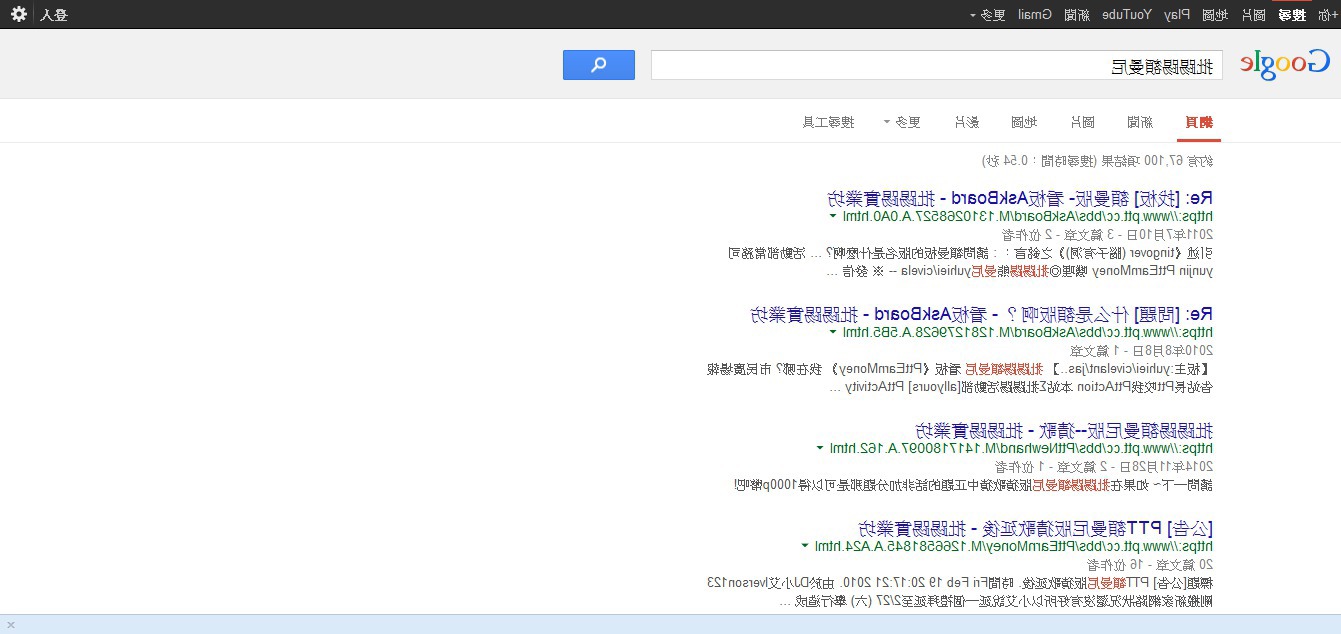Screen dimensions: 1341x634
Task: Open Gmail in the top bar
Action: coord(1035,14)
